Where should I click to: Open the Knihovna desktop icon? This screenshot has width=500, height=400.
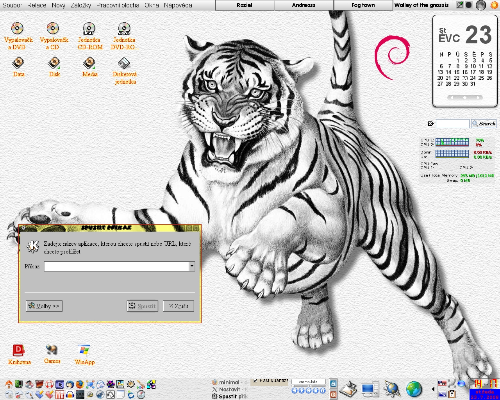(x=19, y=355)
